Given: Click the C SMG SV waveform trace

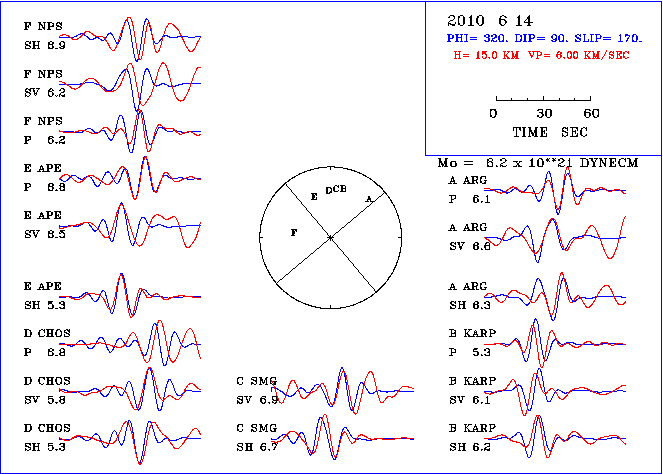Looking at the screenshot, I should (x=345, y=392).
